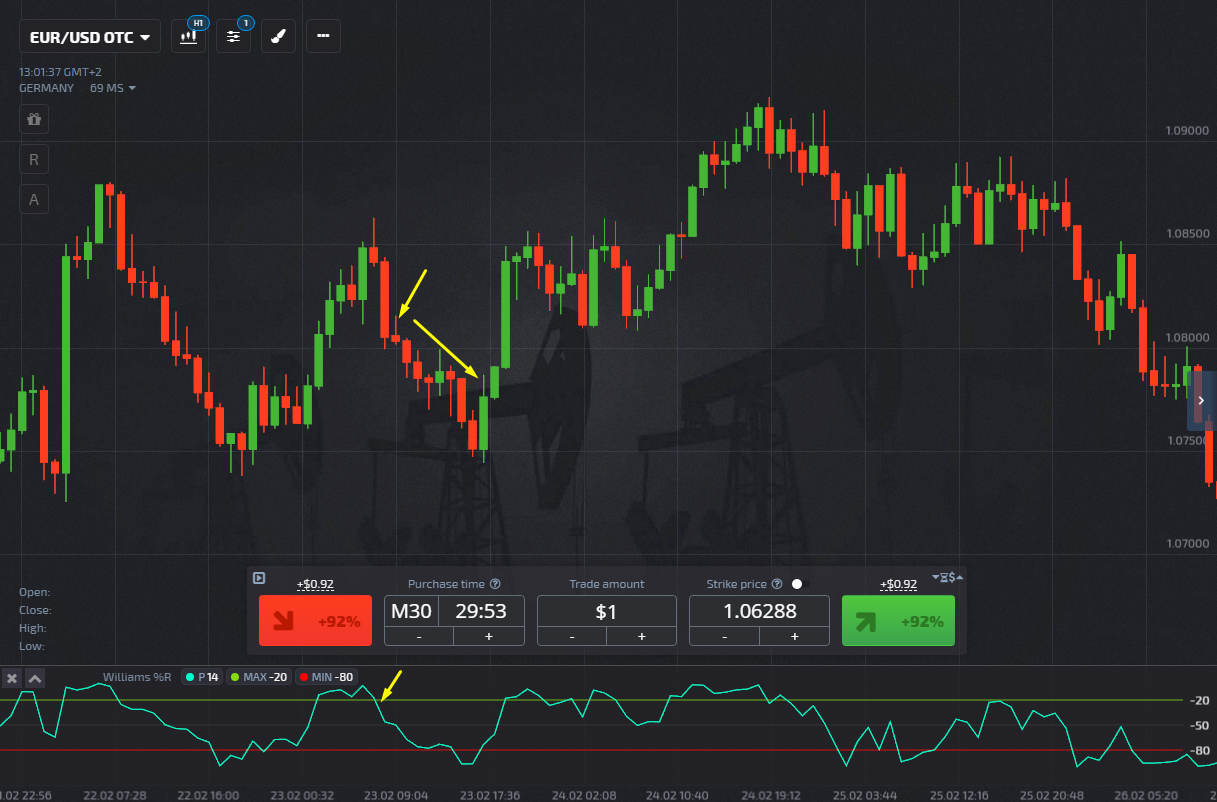Click the 24.02 19:12 time axis label
Image resolution: width=1217 pixels, height=802 pixels.
click(x=771, y=795)
